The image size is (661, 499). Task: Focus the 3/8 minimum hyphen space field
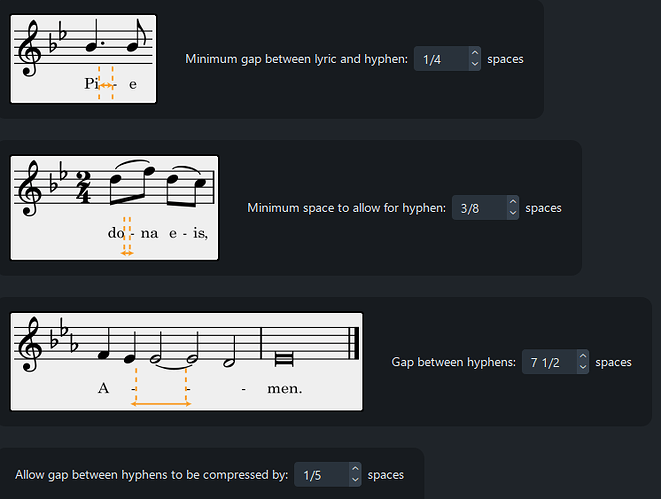tap(476, 209)
